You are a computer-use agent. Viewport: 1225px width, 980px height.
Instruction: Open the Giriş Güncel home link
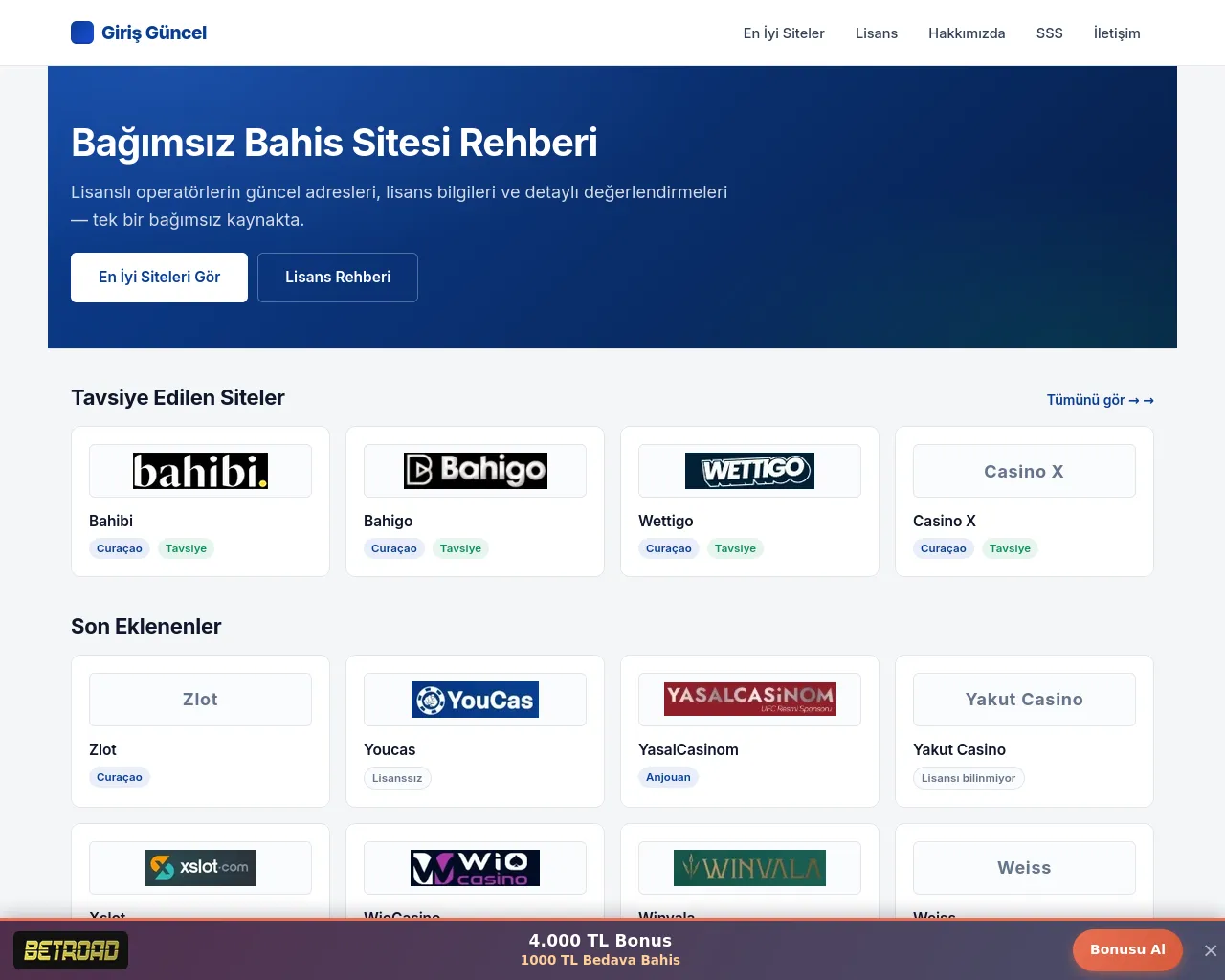pos(139,33)
